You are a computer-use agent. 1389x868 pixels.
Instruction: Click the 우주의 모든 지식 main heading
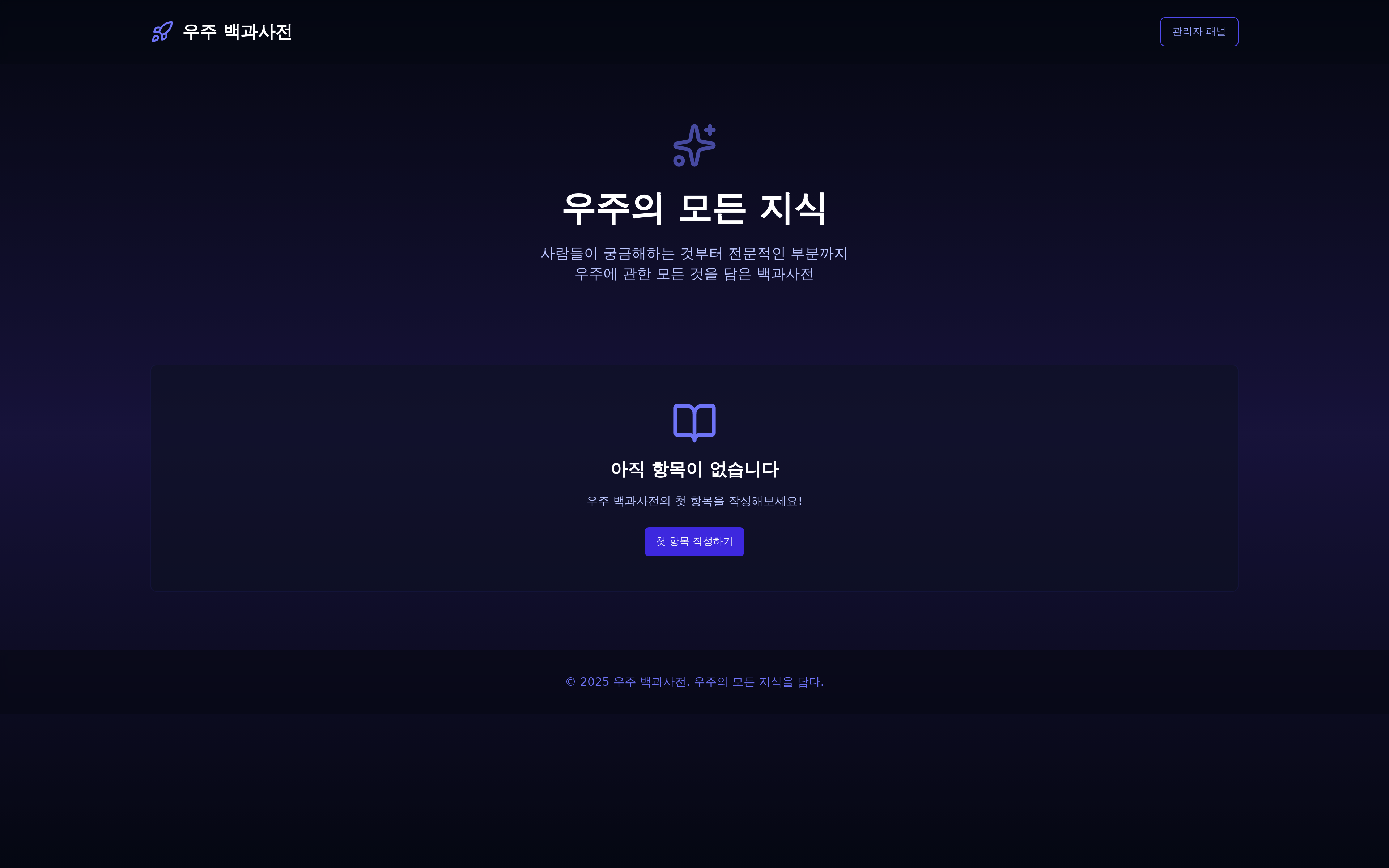pyautogui.click(x=694, y=208)
